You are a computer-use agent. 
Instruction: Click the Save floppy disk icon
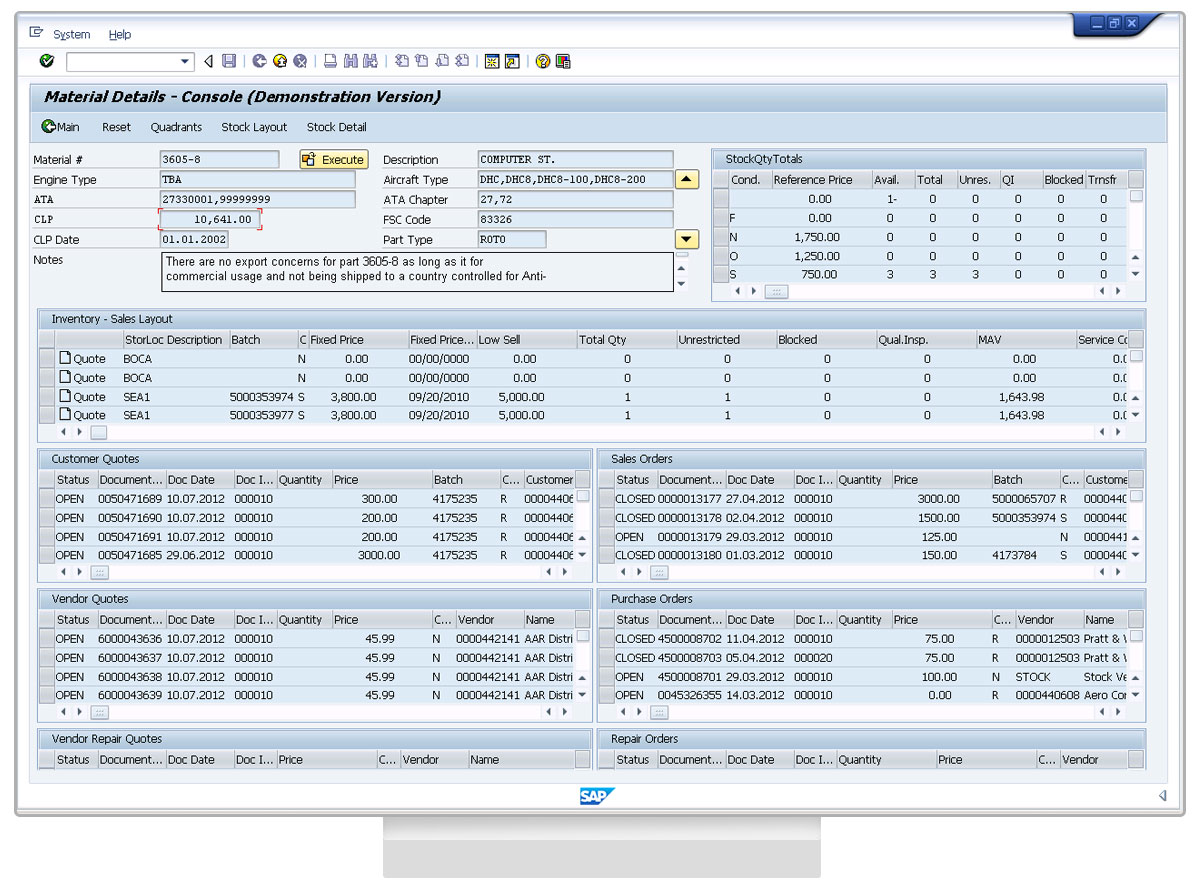229,62
